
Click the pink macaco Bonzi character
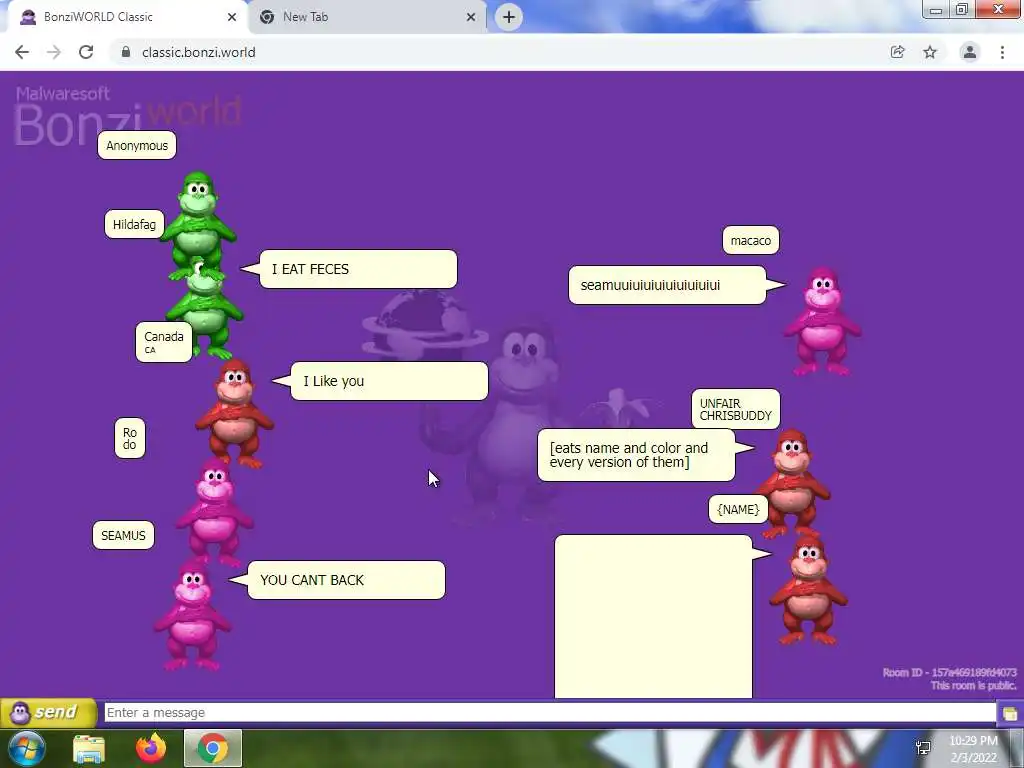tap(822, 321)
